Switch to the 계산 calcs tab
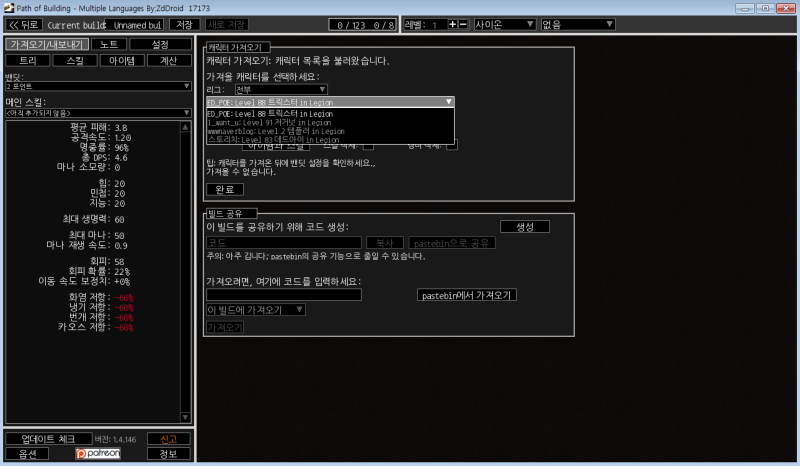This screenshot has height=466, width=800. pos(169,61)
